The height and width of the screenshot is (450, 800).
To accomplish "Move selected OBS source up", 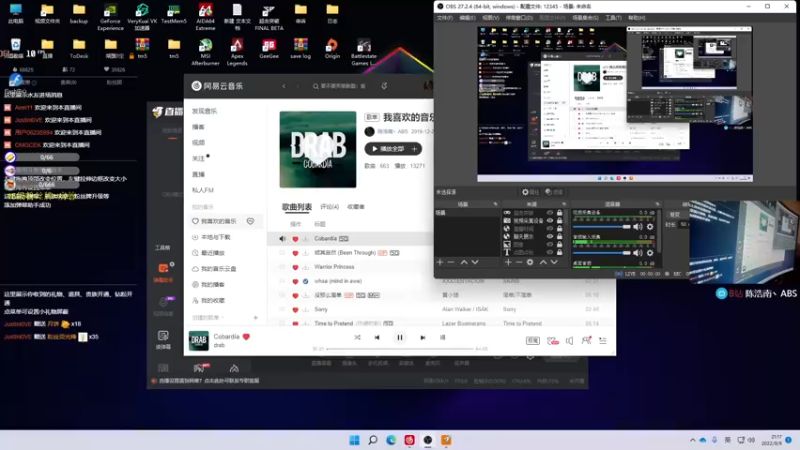I will tap(543, 262).
